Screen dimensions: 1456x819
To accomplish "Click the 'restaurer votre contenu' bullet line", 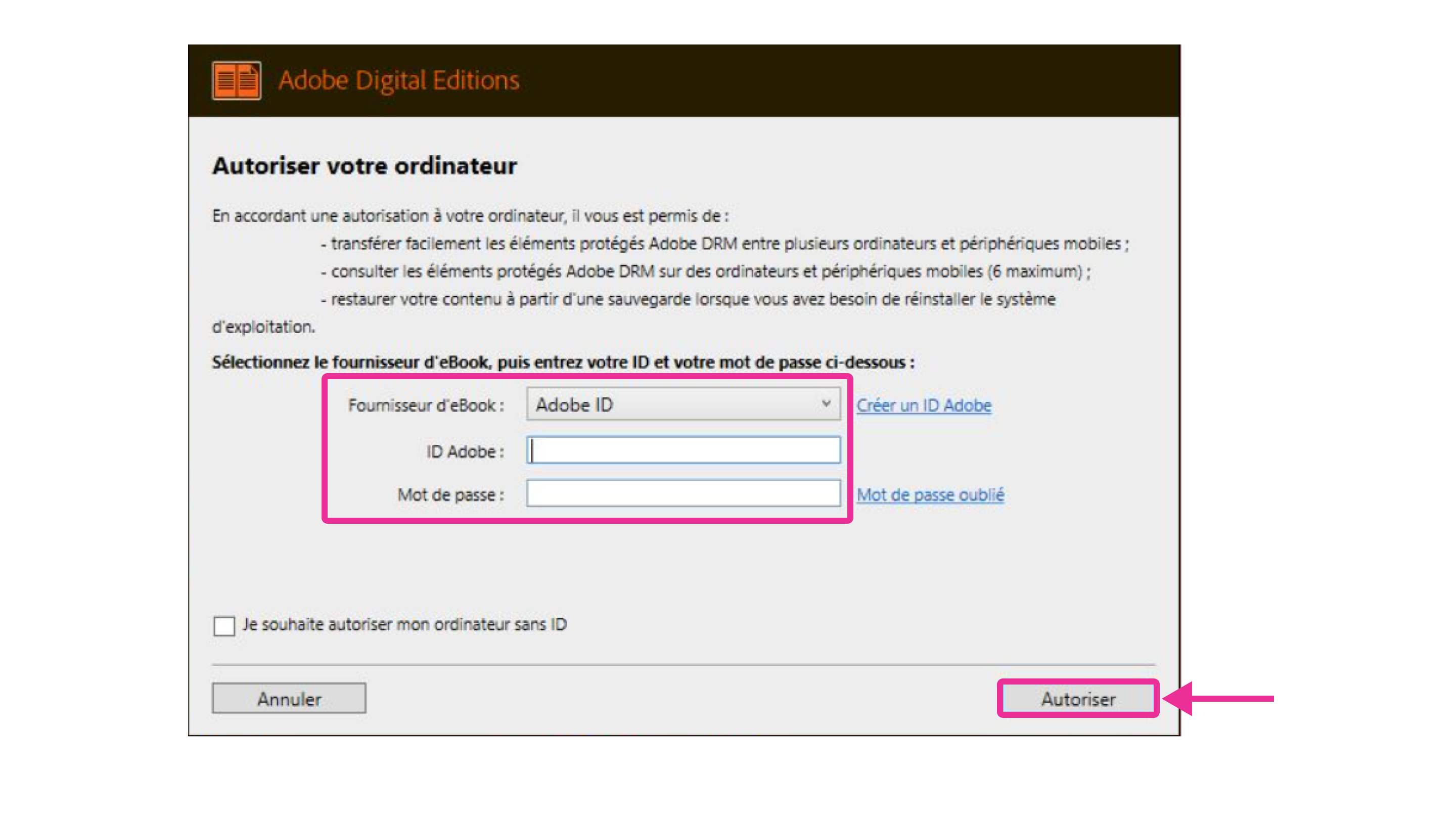I will click(688, 300).
